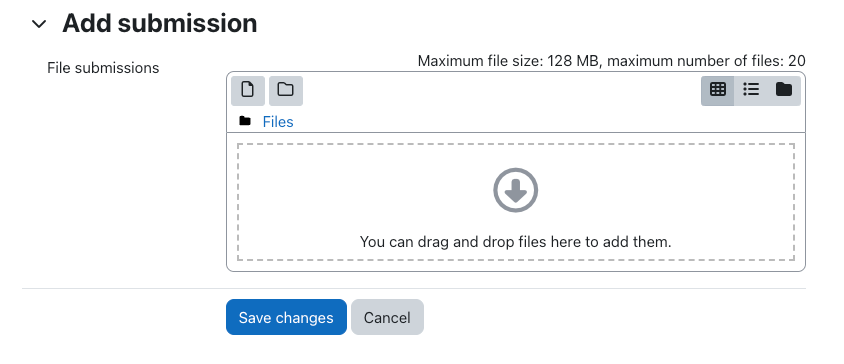Click the Add submission heading
The image size is (844, 364).
[x=159, y=24]
